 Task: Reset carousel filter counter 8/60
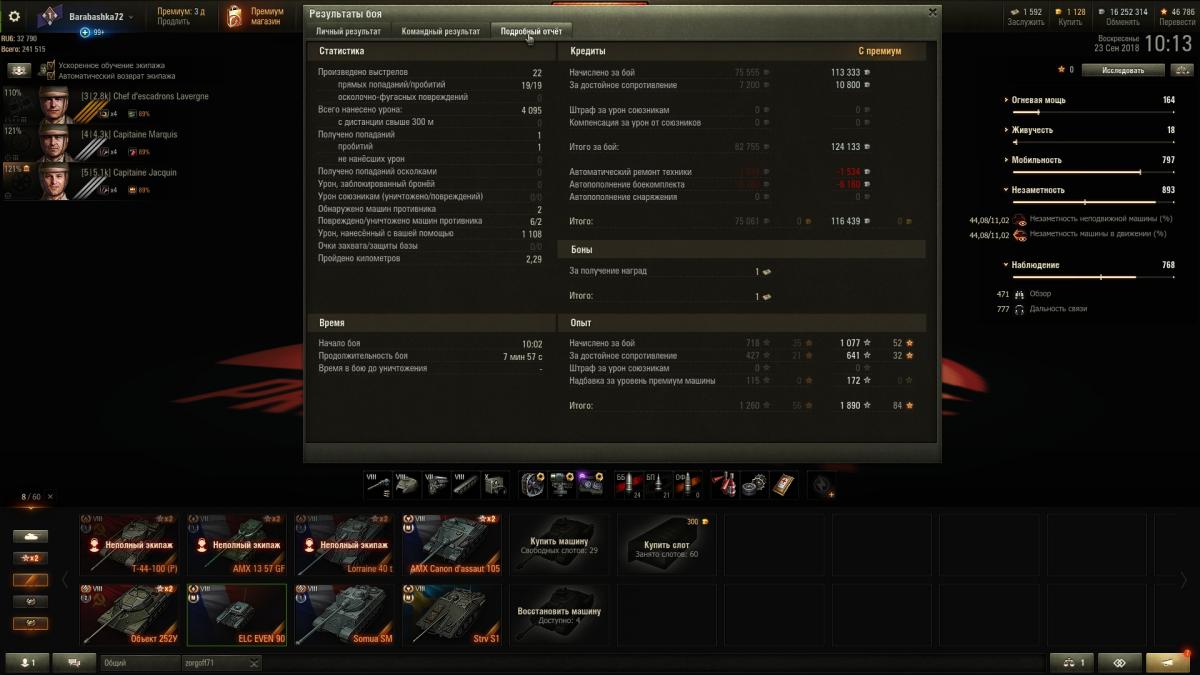click(x=51, y=496)
